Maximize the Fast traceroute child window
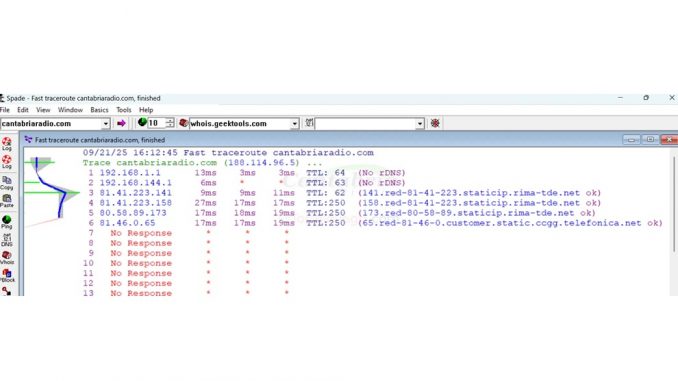Viewport: 678px width, 381px height. click(x=650, y=140)
